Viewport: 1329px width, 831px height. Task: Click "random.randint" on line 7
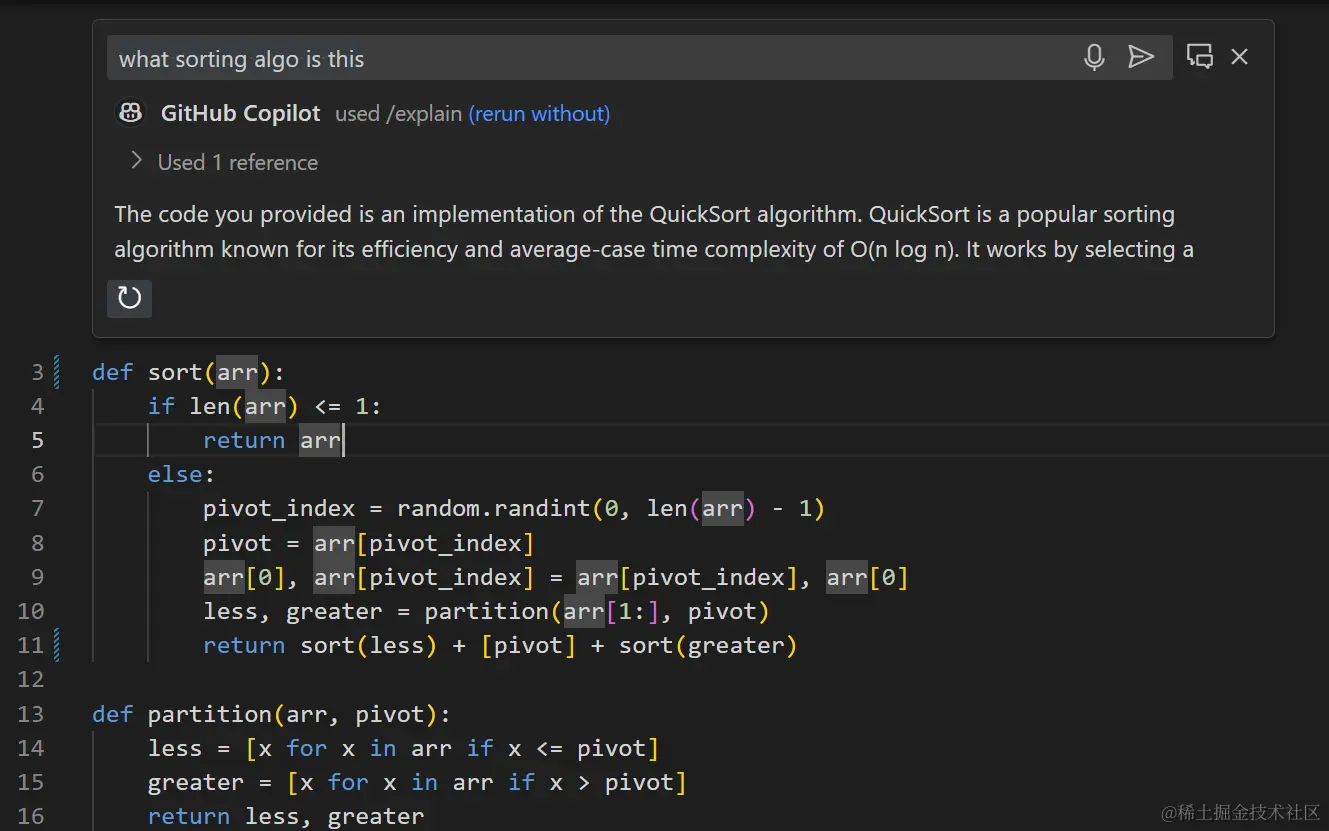tap(493, 508)
